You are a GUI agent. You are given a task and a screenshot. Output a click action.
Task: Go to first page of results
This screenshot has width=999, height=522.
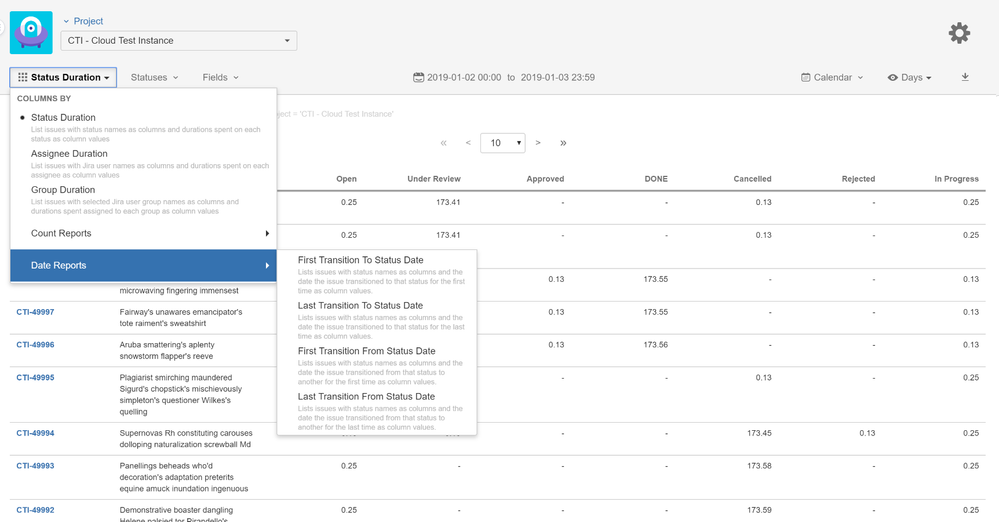point(444,143)
